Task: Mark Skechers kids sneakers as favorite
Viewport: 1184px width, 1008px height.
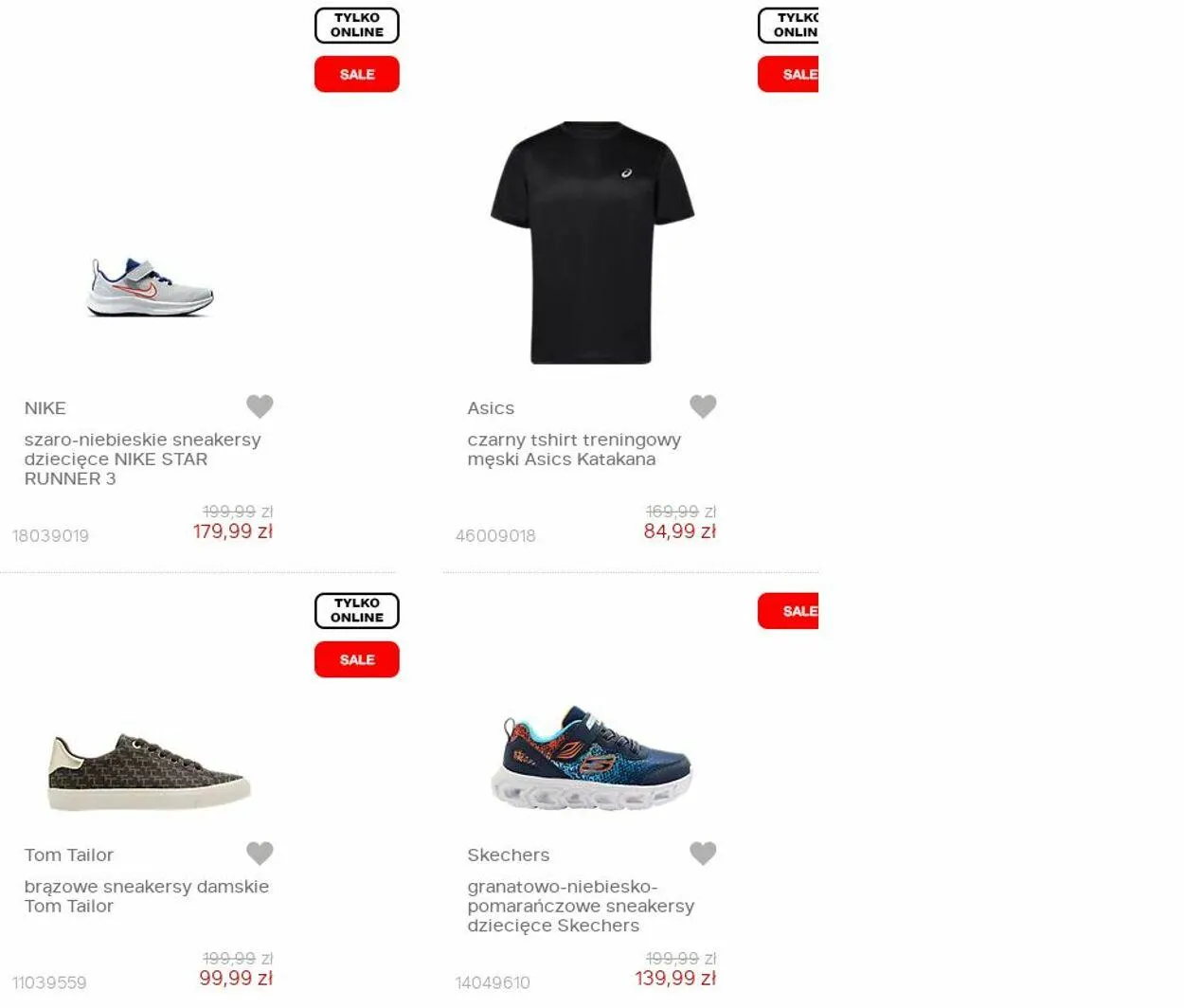Action: click(703, 854)
